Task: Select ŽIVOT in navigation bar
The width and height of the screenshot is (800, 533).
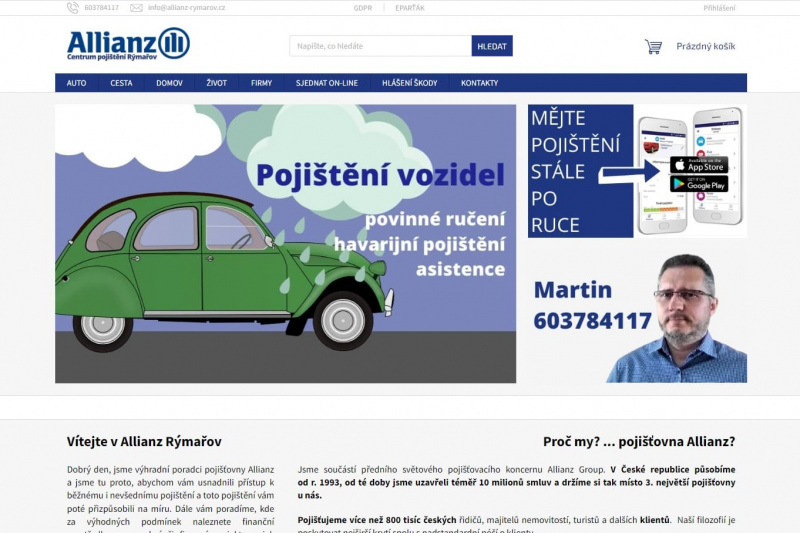Action: (217, 83)
